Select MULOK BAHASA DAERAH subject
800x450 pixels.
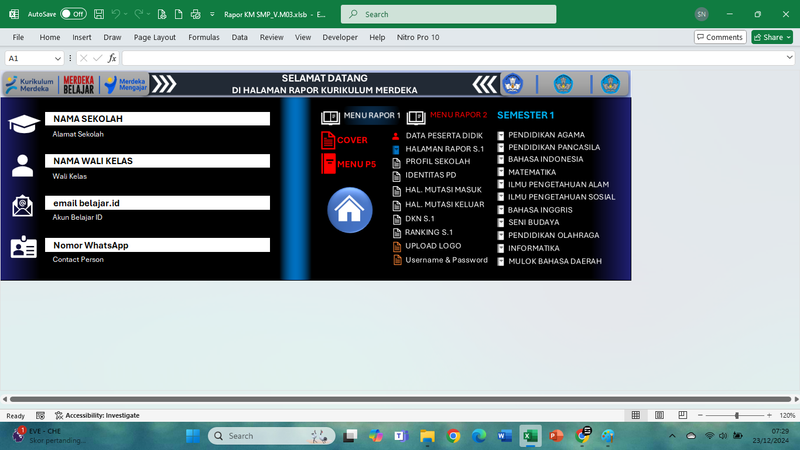click(555, 261)
